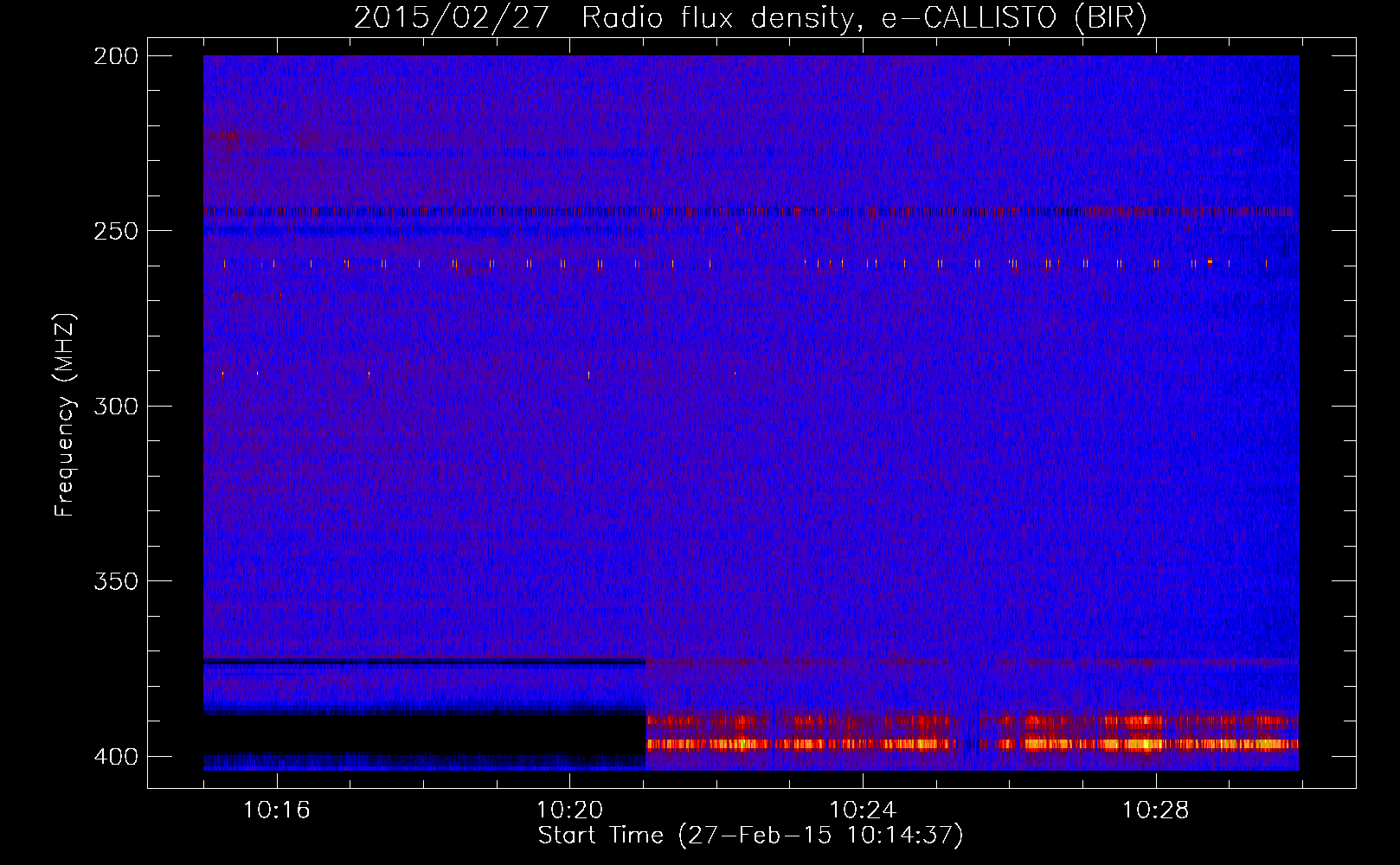1400x865 pixels.
Task: Click the 'Start Time (27-Feb-15 10:14:37)' label
Action: (750, 836)
